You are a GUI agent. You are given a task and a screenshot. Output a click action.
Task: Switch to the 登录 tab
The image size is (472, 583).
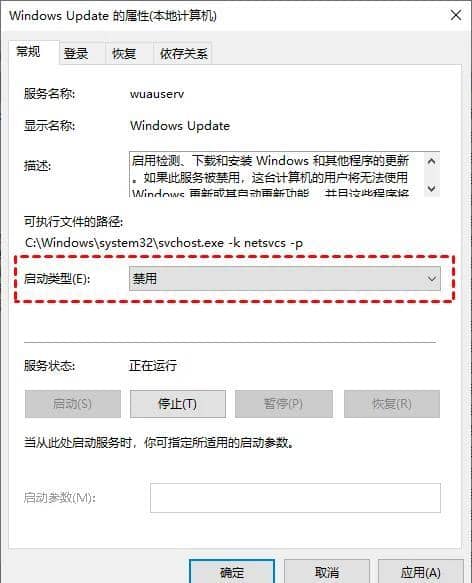click(76, 54)
